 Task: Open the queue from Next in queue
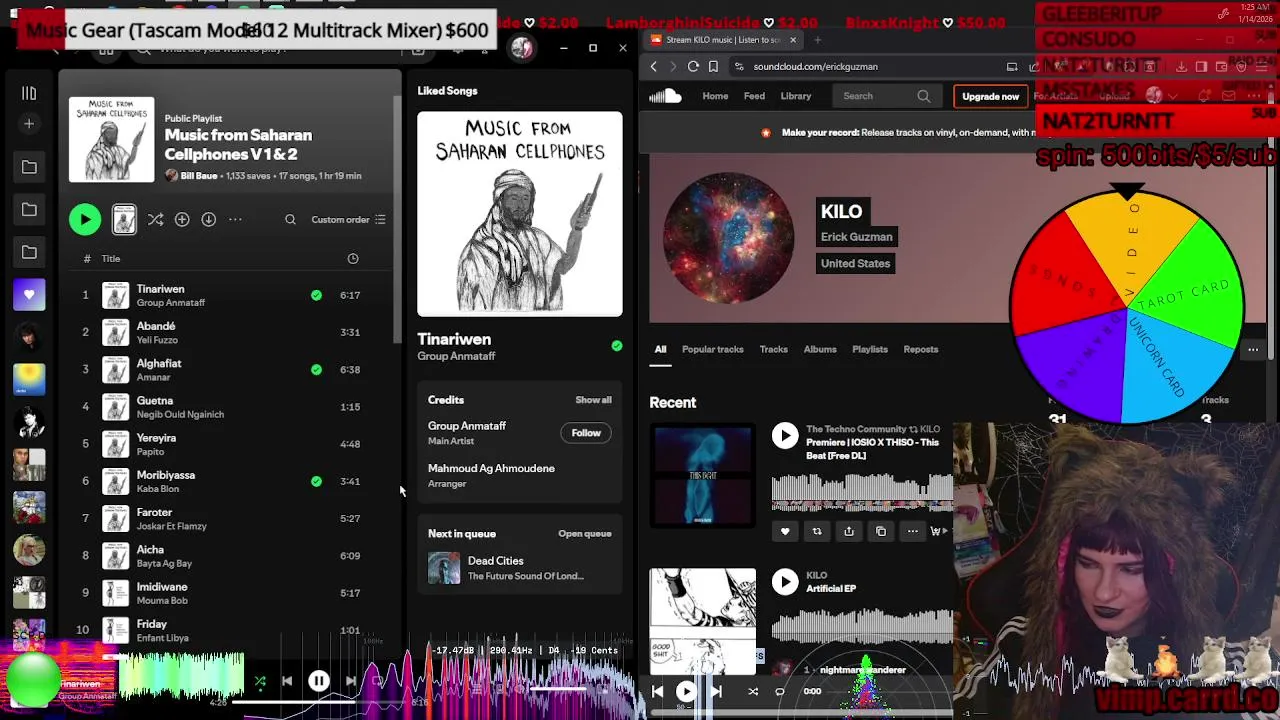pos(584,534)
